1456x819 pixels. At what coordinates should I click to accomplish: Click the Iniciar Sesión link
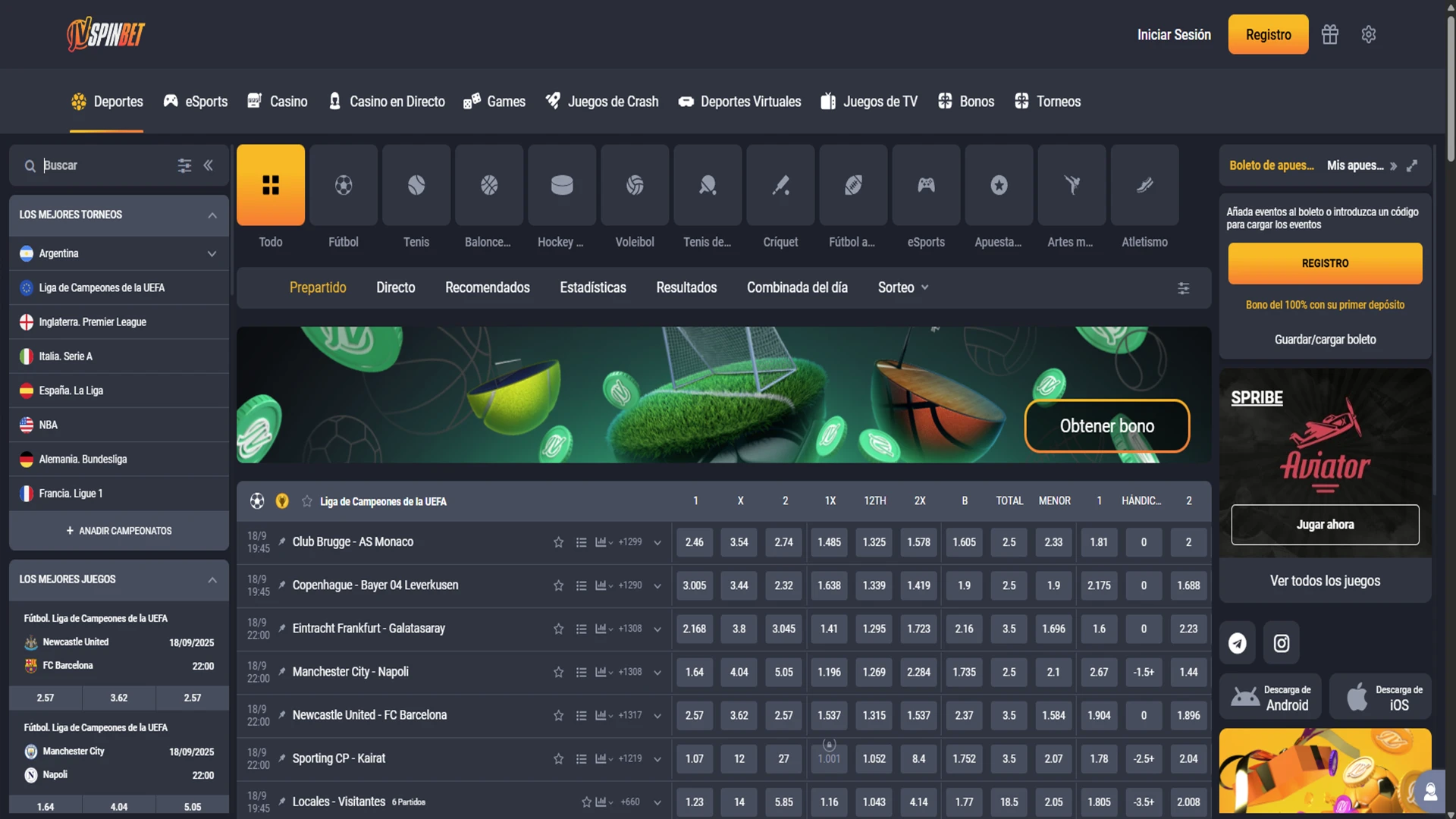1174,35
